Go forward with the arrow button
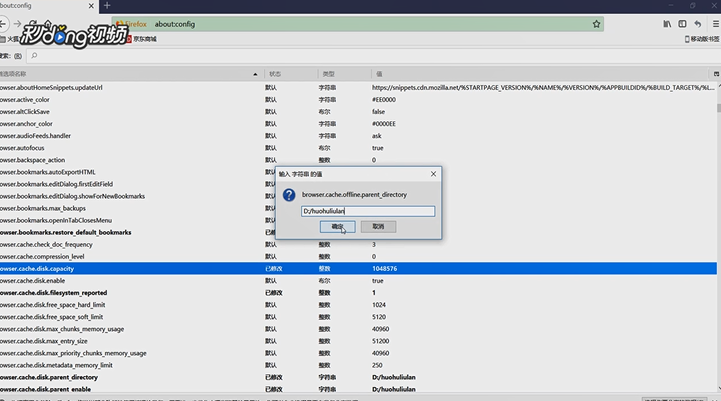 17,23
